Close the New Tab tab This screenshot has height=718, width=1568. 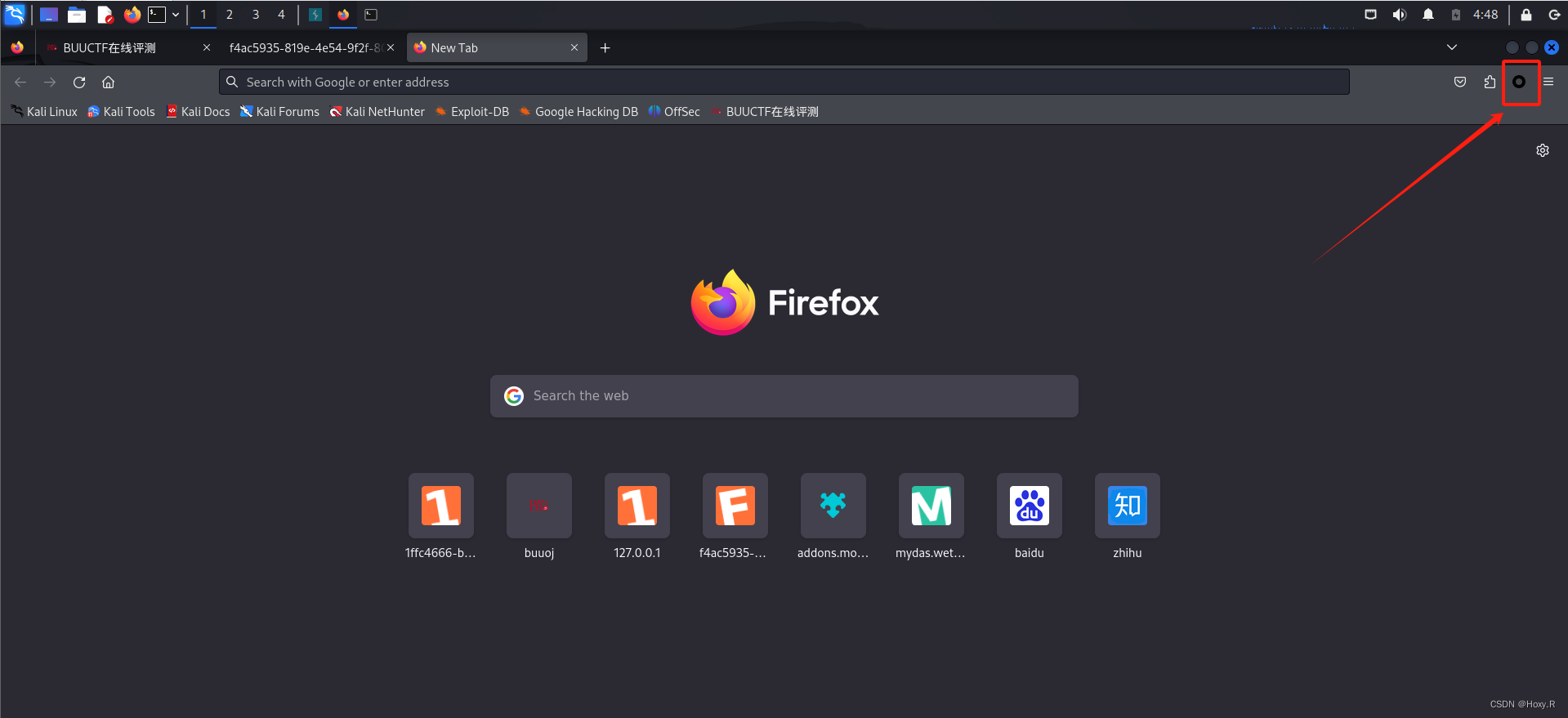coord(574,48)
